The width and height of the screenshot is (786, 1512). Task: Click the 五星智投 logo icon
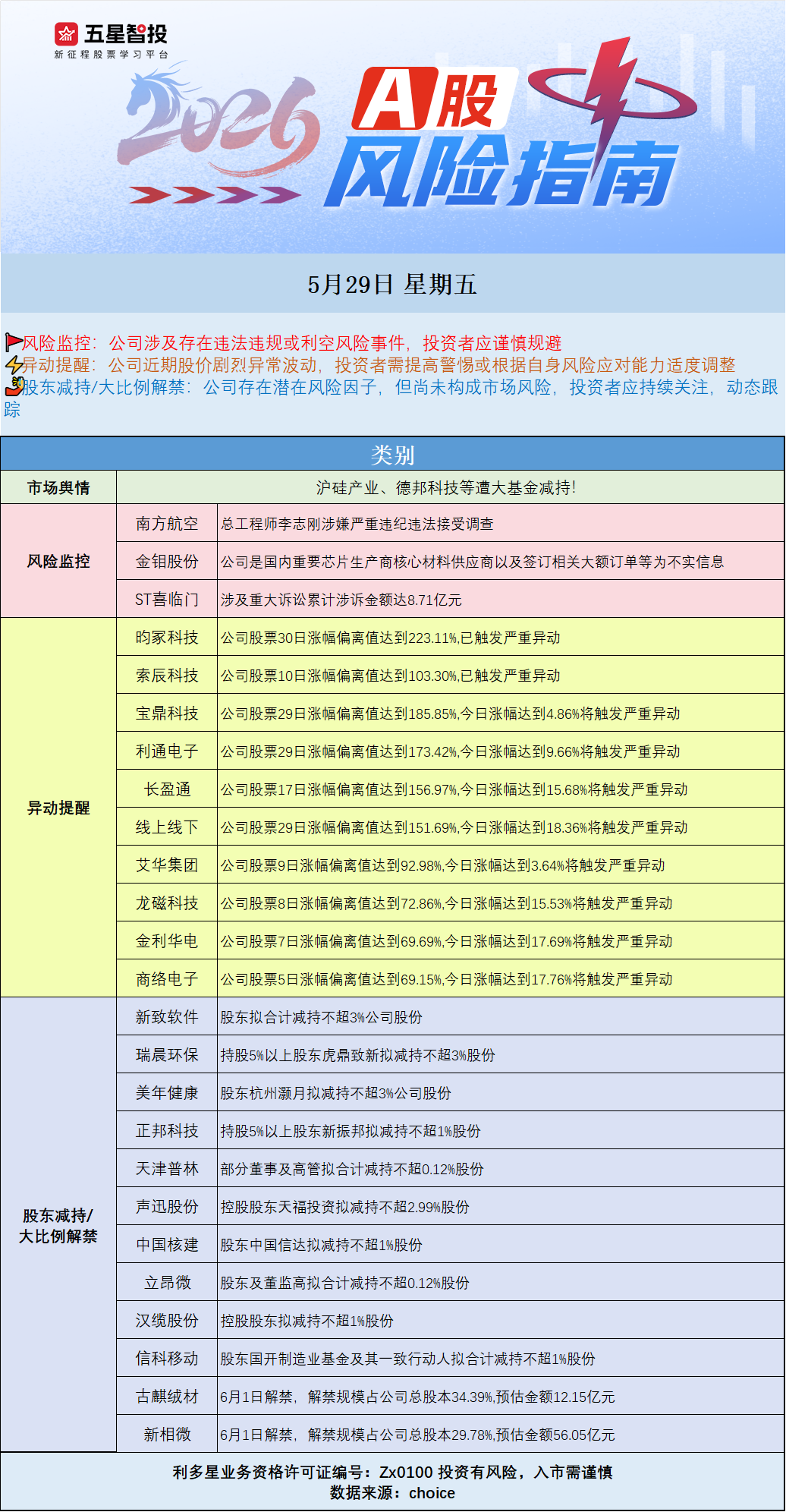tap(66, 34)
